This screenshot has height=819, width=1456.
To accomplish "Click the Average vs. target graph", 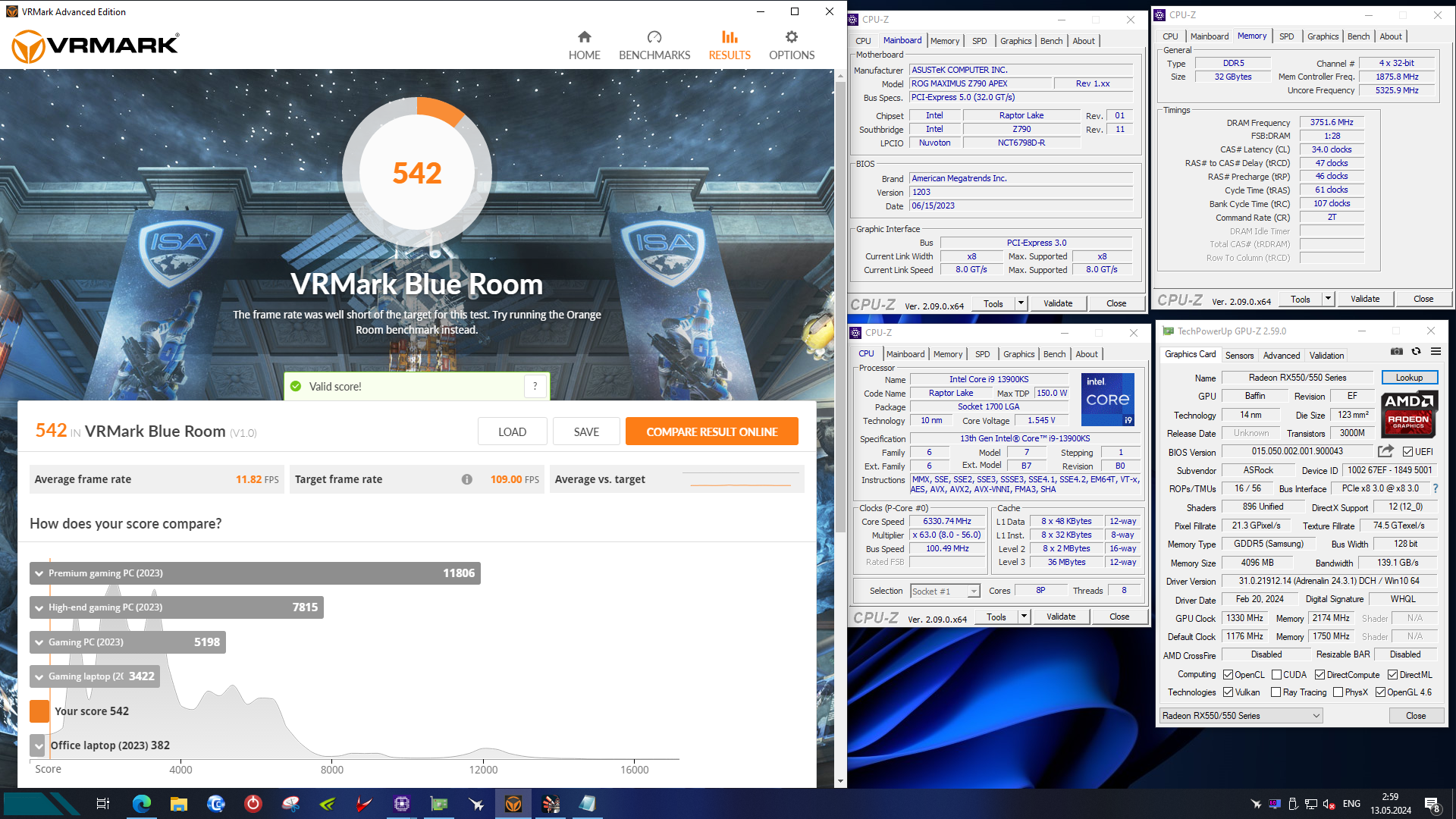I will 742,479.
